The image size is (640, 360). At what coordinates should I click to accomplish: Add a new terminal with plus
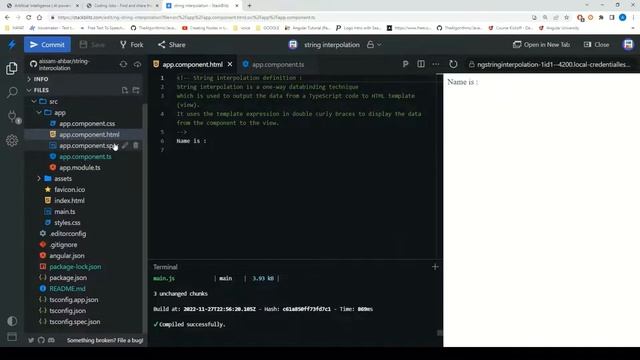[435, 267]
